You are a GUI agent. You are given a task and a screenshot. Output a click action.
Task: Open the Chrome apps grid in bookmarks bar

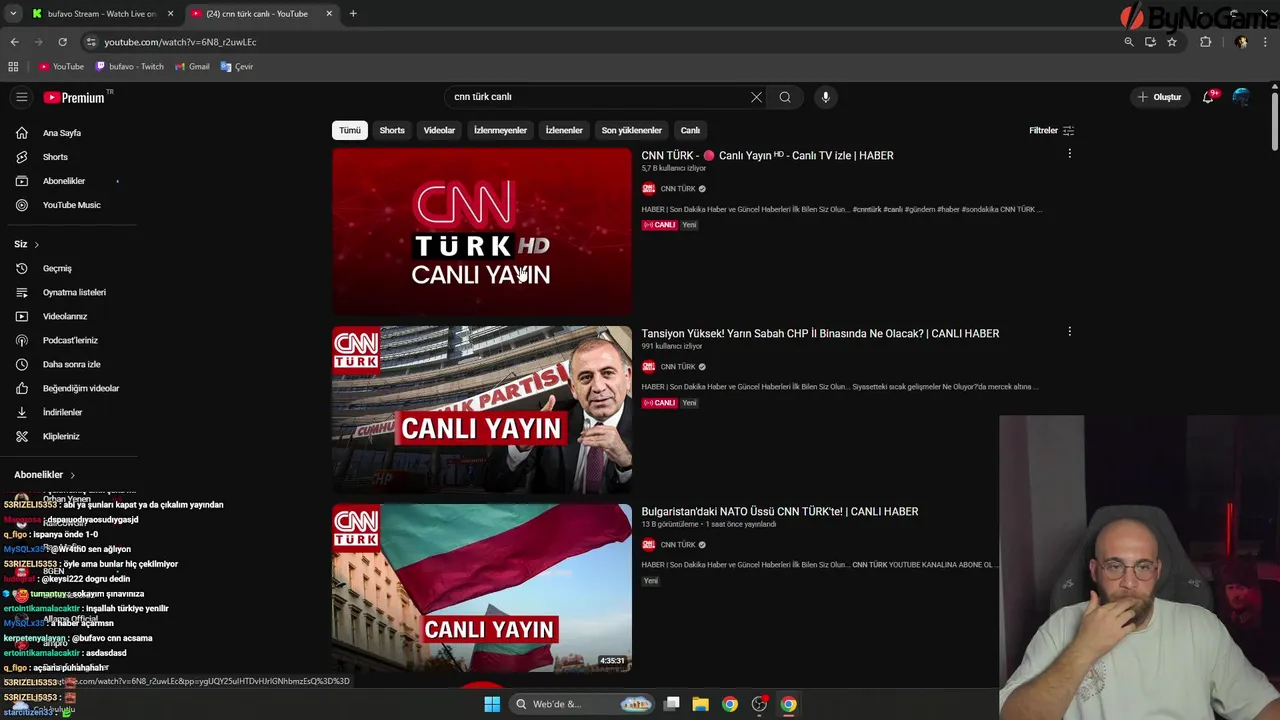[x=13, y=67]
